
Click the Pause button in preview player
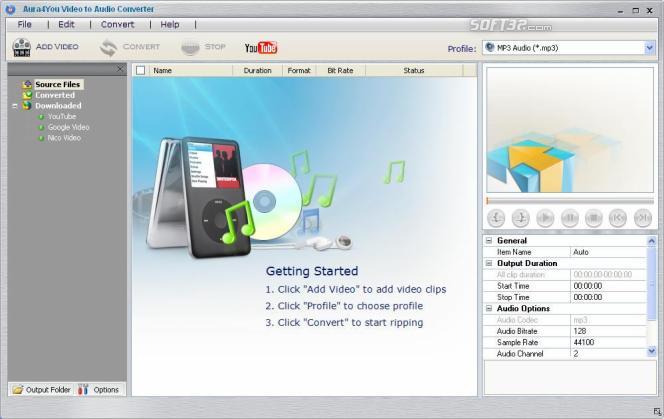[570, 218]
